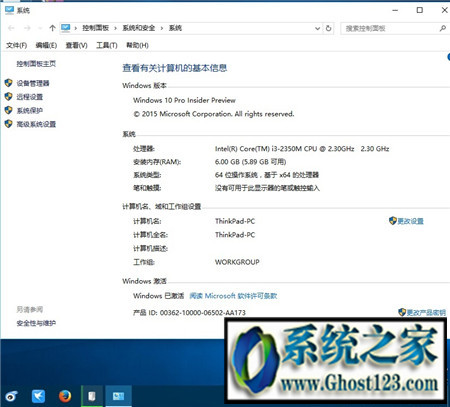This screenshot has height=407, width=450.
Task: Expand chevron after 控制面板 breadcrumb
Action: click(x=115, y=28)
